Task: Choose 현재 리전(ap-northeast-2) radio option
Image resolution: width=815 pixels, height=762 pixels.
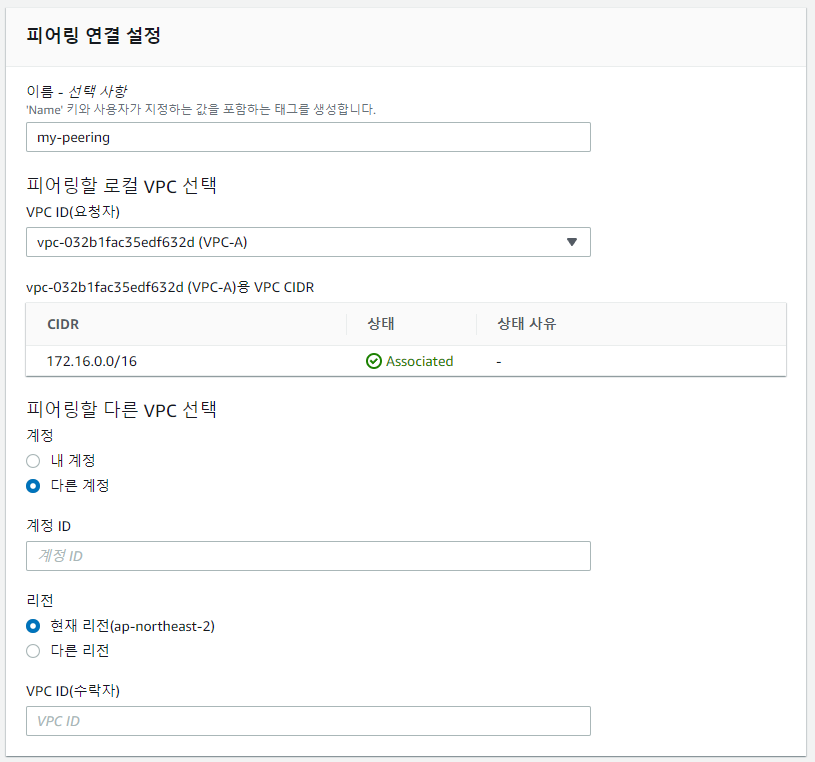Action: coord(33,626)
